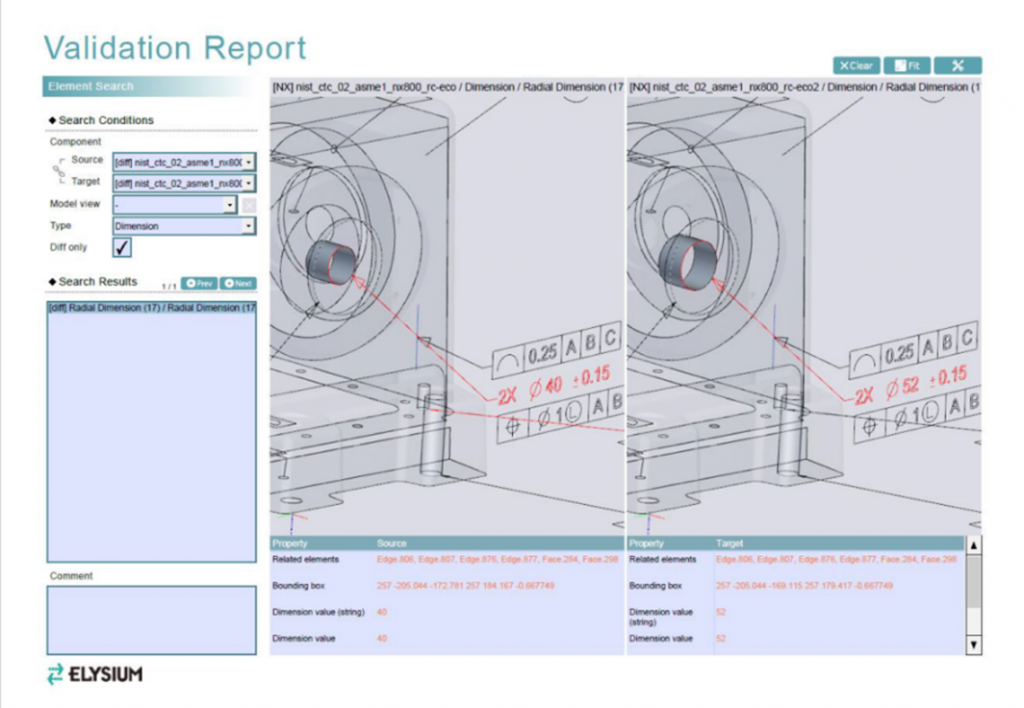This screenshot has height=708, width=1024.
Task: Uncheck the Diff only checkbox
Action: (x=123, y=247)
